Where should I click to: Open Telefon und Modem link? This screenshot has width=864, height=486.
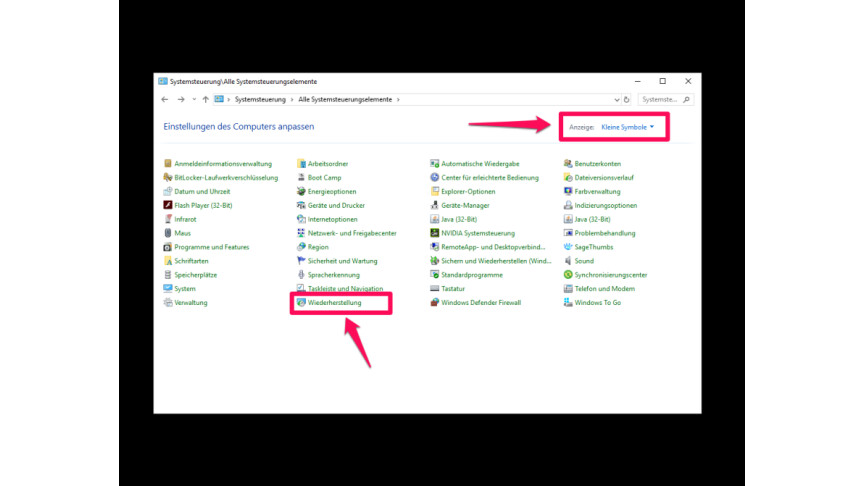pos(604,288)
